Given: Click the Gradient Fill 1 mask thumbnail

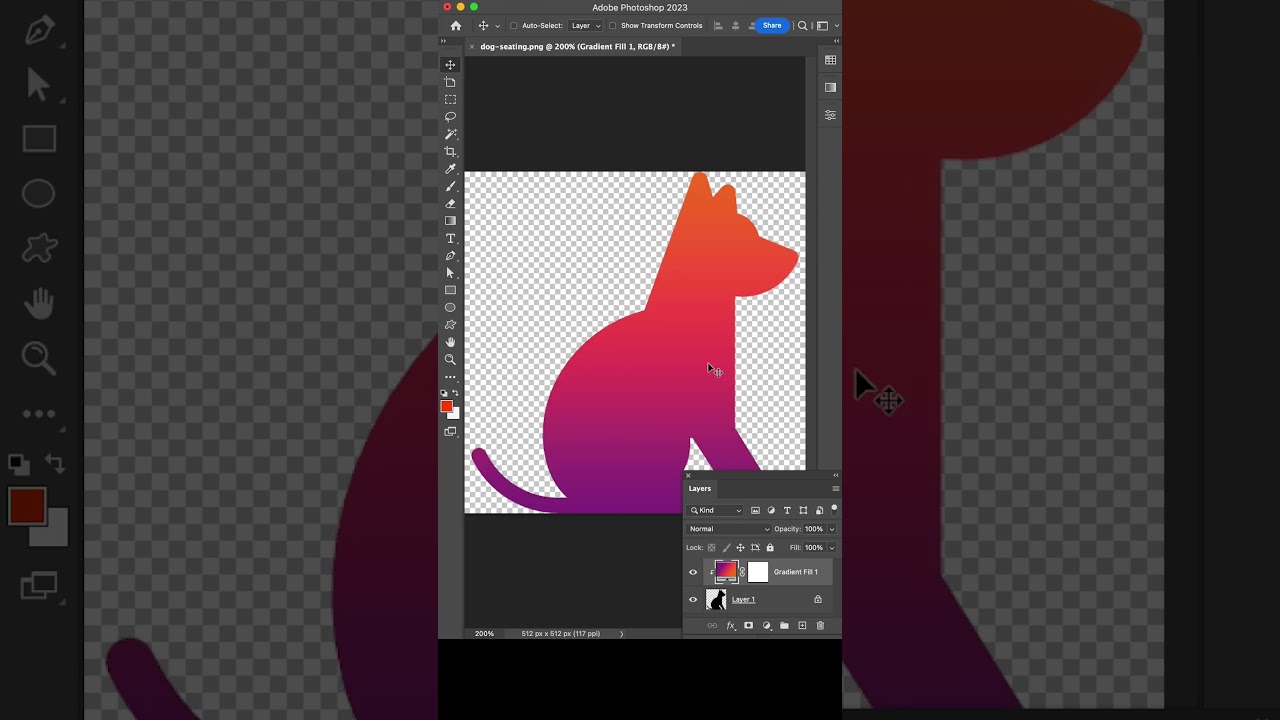Looking at the screenshot, I should click(x=758, y=572).
